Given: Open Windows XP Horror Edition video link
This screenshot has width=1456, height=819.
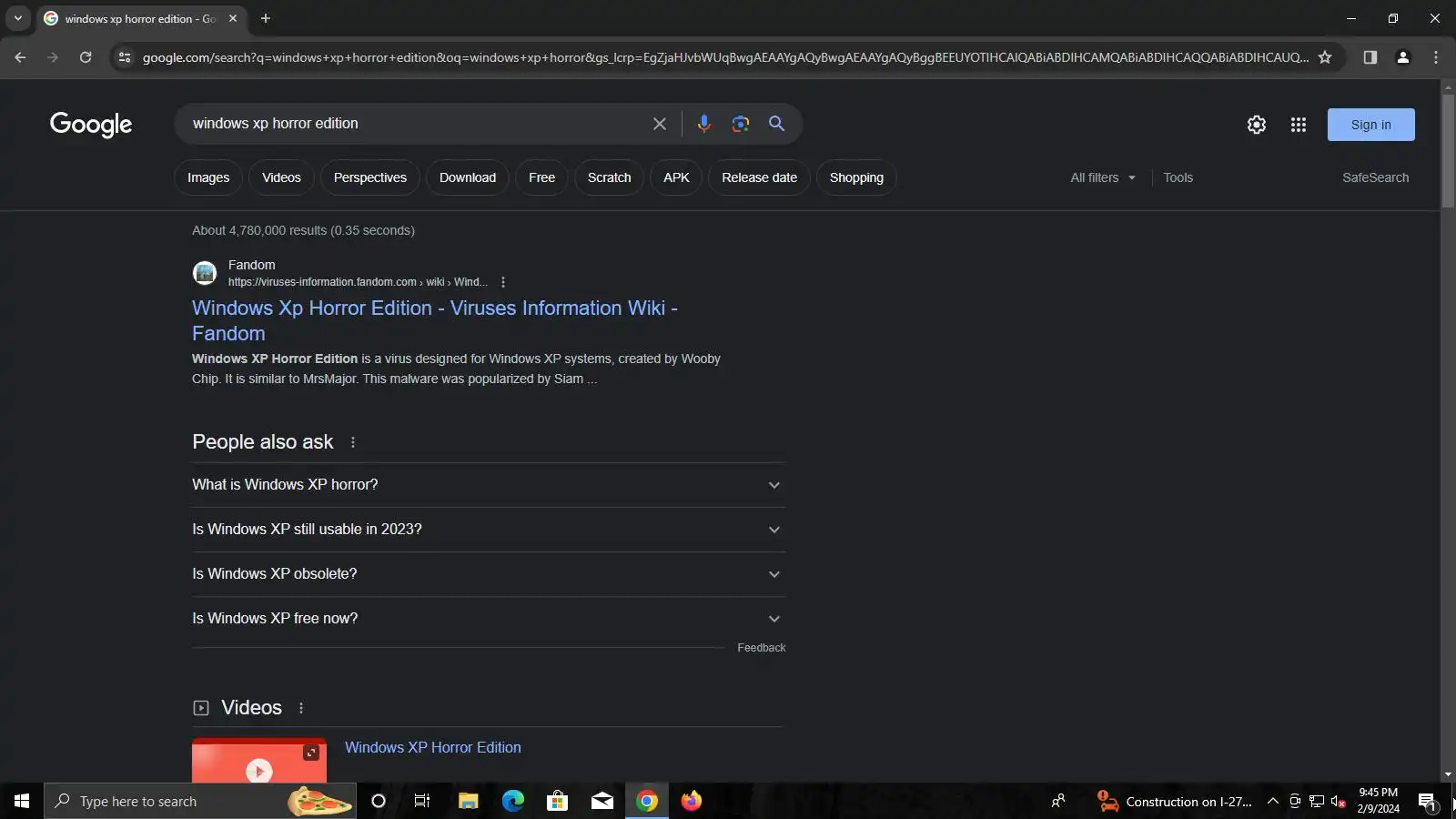Looking at the screenshot, I should (433, 747).
